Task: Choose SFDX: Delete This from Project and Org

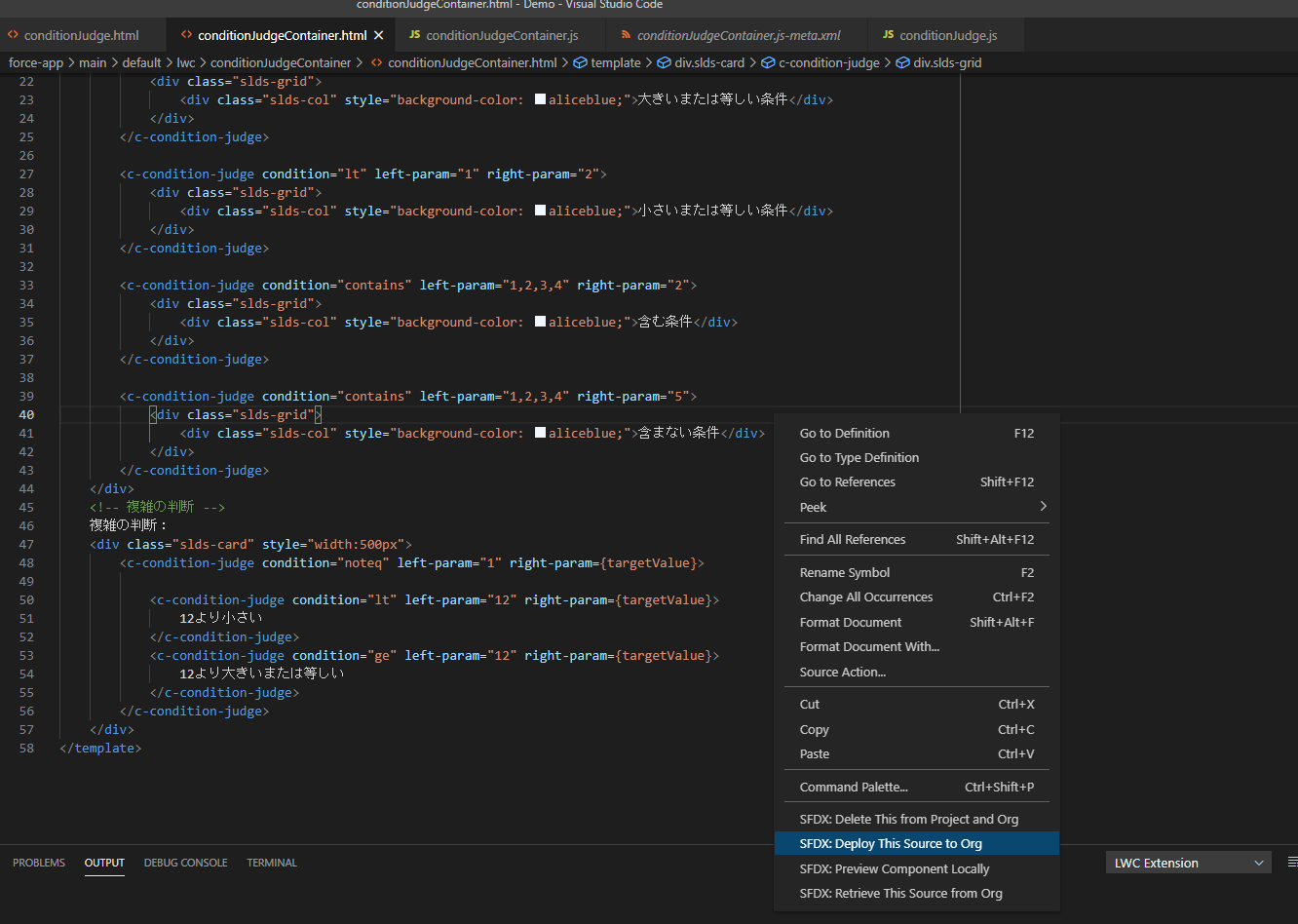Action: tap(917, 819)
